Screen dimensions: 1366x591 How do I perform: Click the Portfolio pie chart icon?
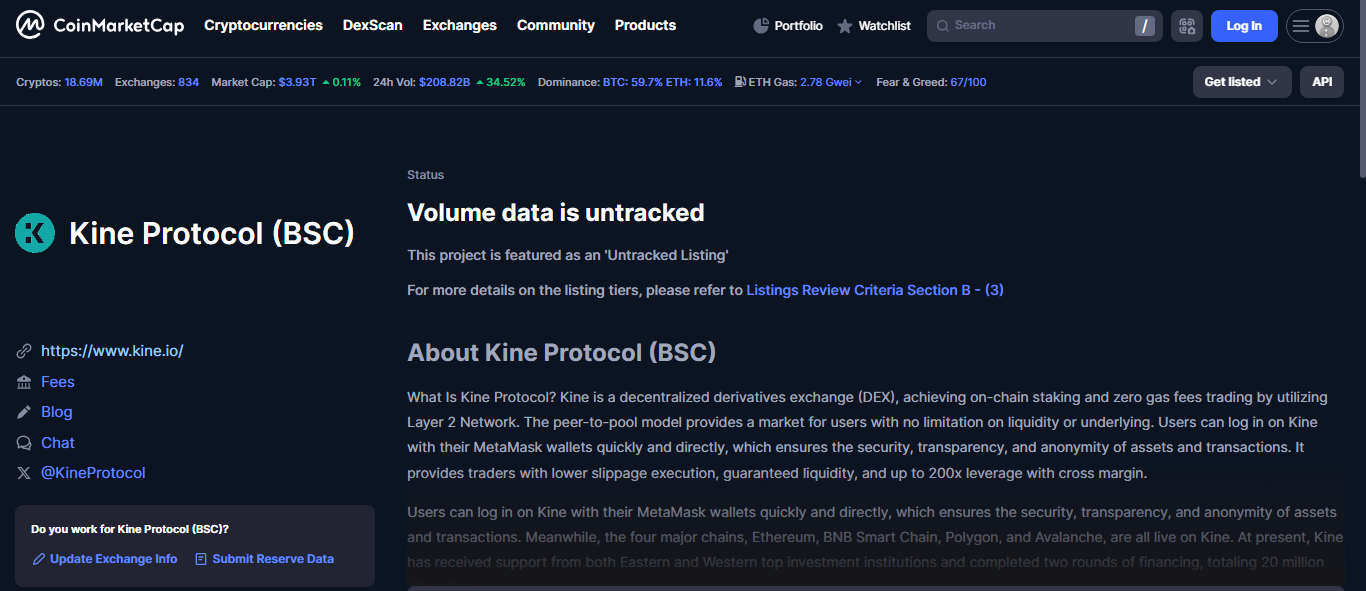coord(761,26)
